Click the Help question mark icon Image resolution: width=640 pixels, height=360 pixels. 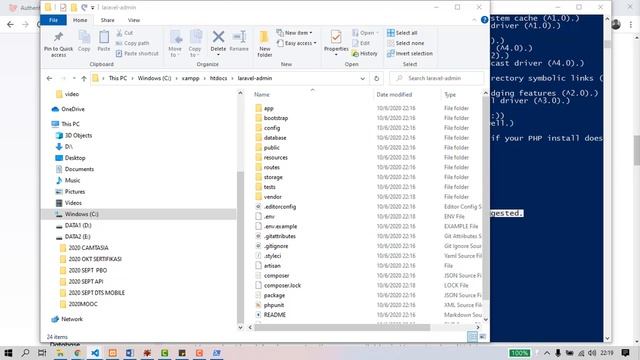point(484,20)
